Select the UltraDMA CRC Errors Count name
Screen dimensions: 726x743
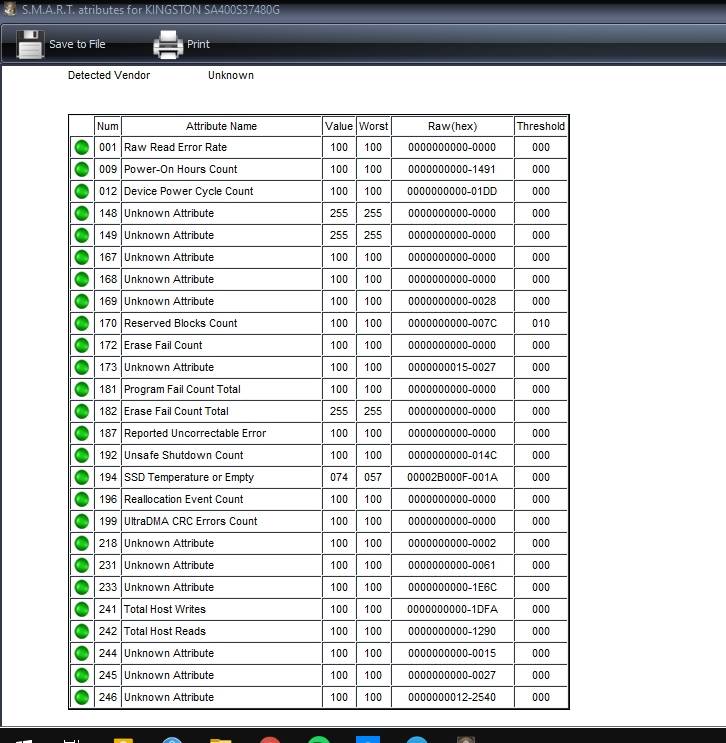191,521
